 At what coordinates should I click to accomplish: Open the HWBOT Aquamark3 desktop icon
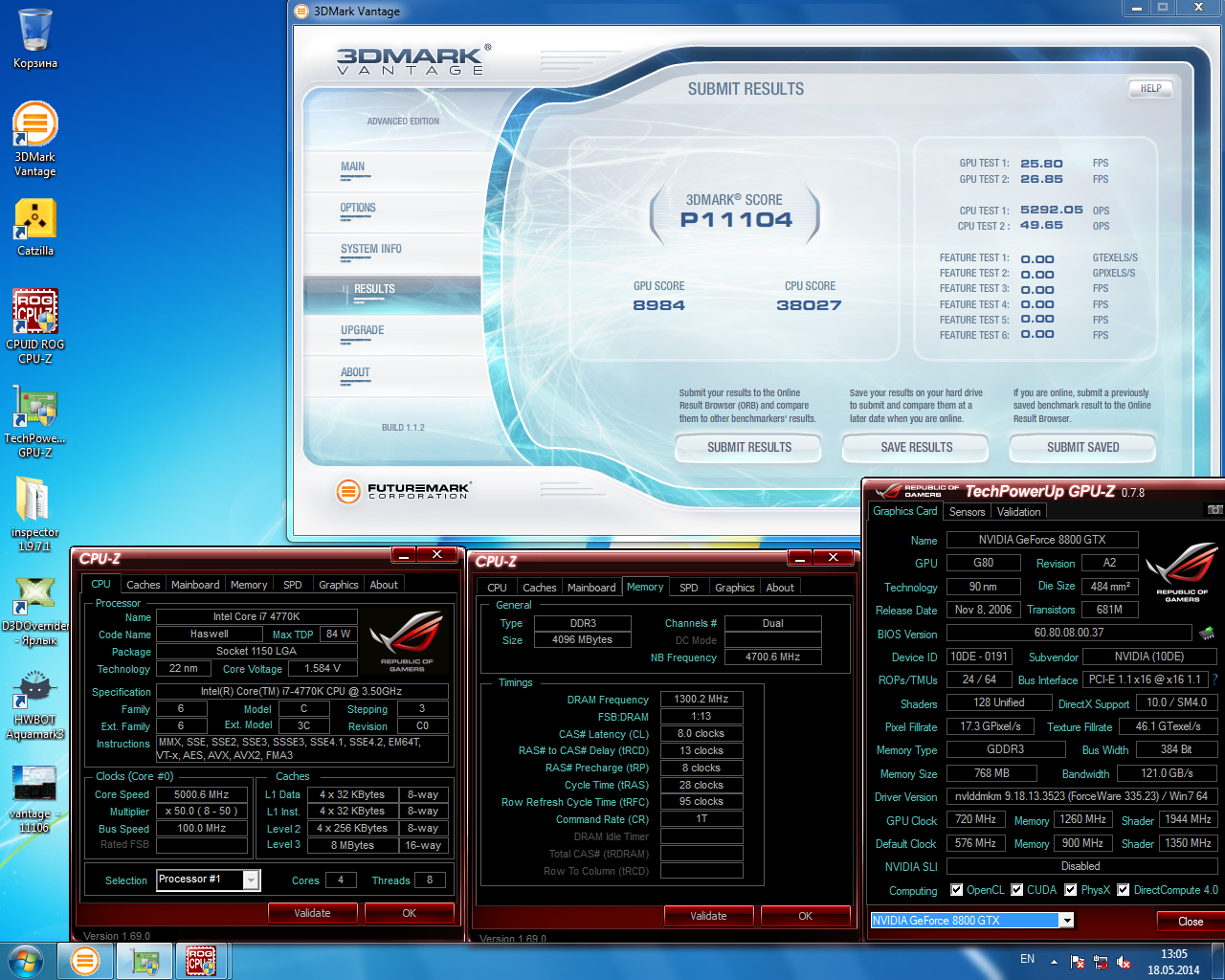coord(35,705)
